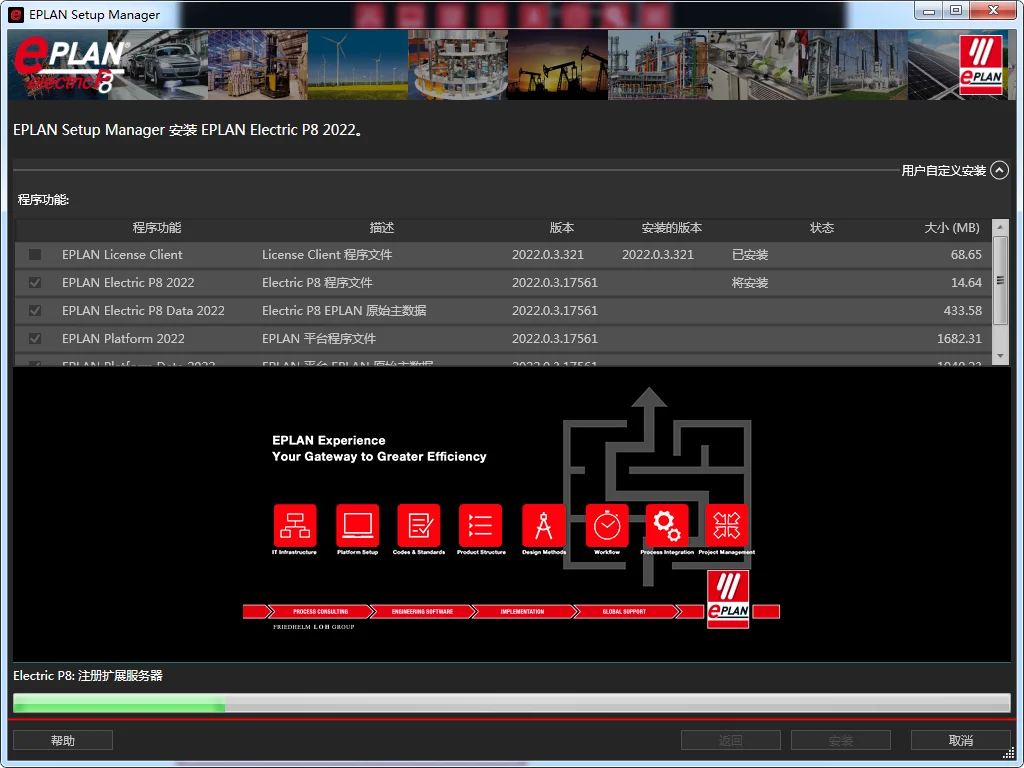The width and height of the screenshot is (1024, 768).
Task: Collapse the 用户自定义安装 section
Action: pos(999,171)
